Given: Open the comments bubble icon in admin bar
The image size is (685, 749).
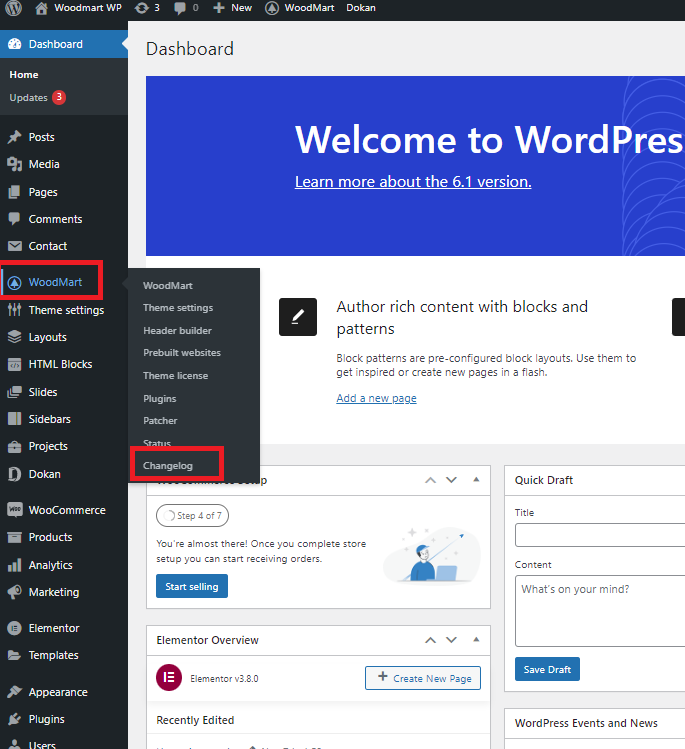Looking at the screenshot, I should click(x=180, y=8).
